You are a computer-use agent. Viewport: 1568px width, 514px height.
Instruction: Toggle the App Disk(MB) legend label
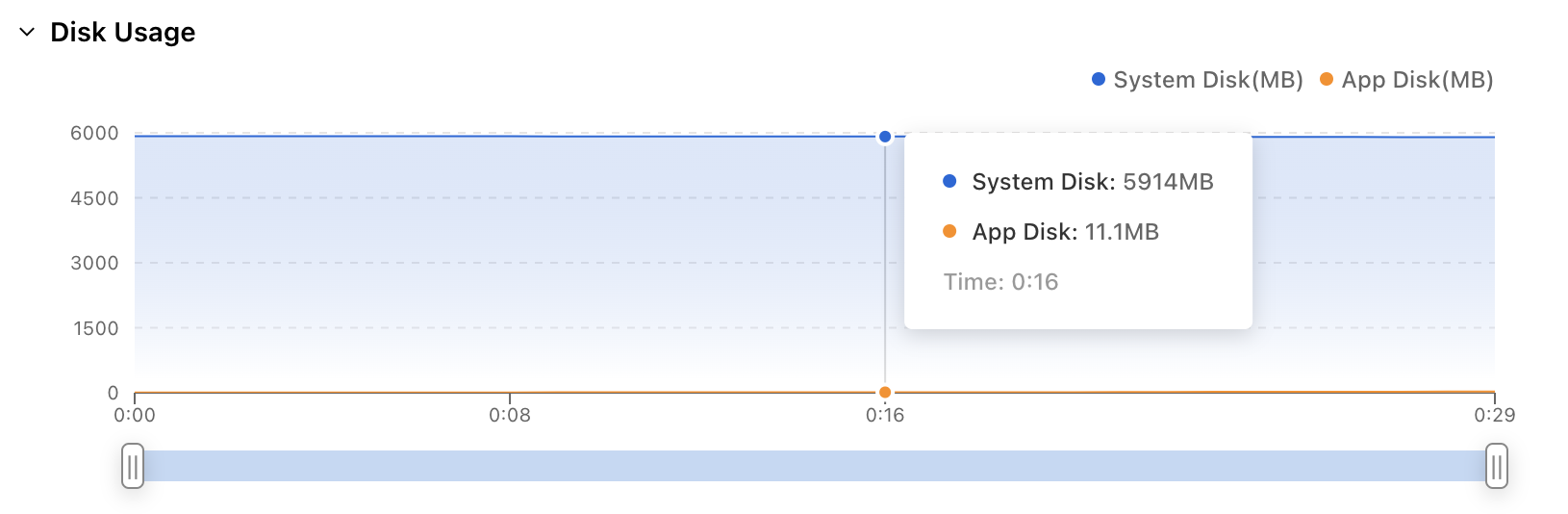1417,80
